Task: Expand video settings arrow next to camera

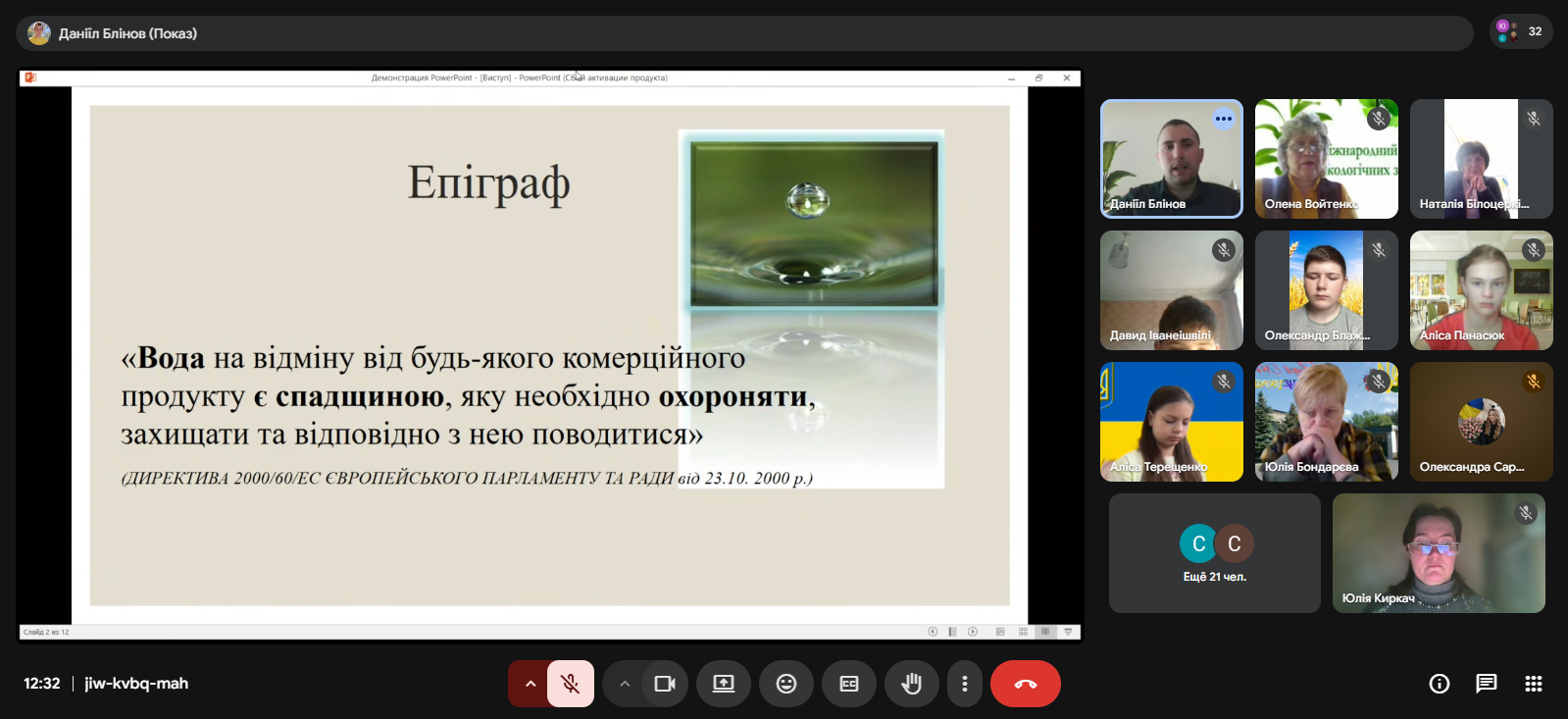Action: [625, 684]
